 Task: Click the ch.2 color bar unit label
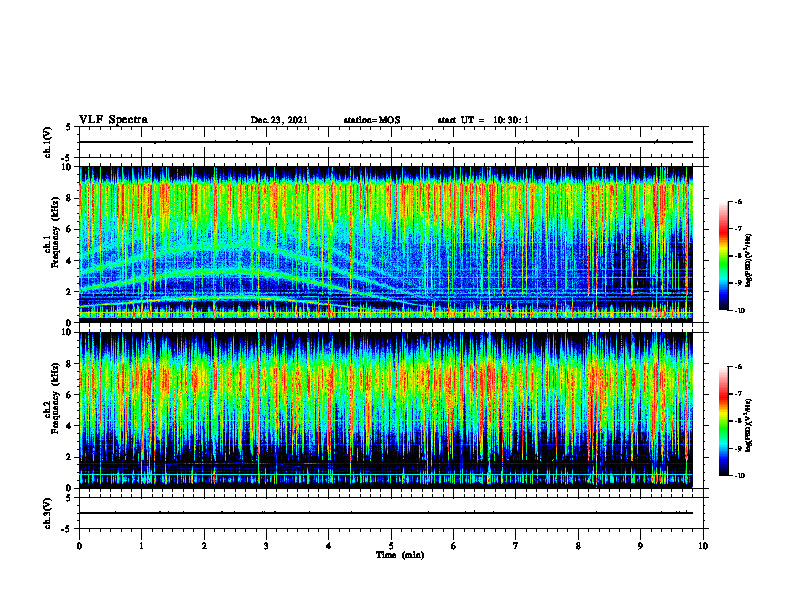pos(749,425)
